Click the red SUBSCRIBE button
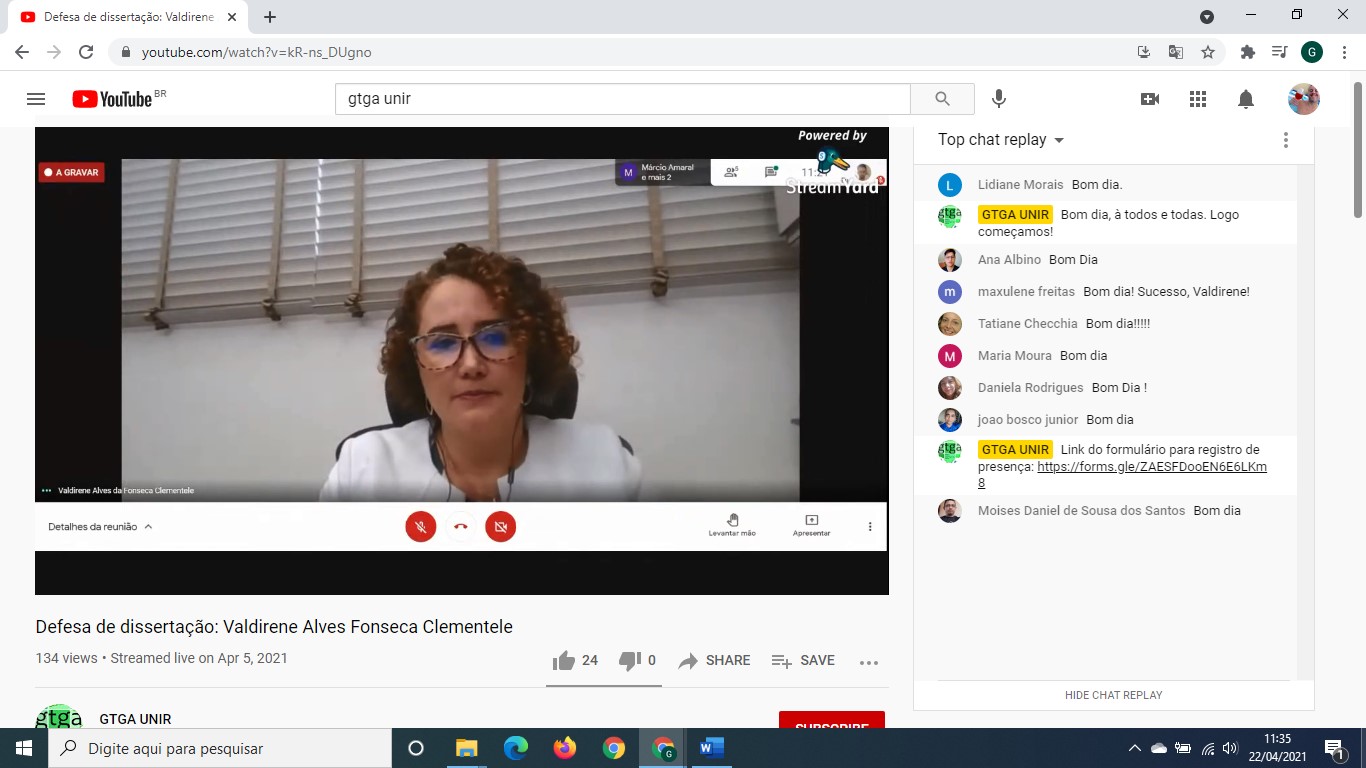This screenshot has height=768, width=1366. [x=831, y=724]
